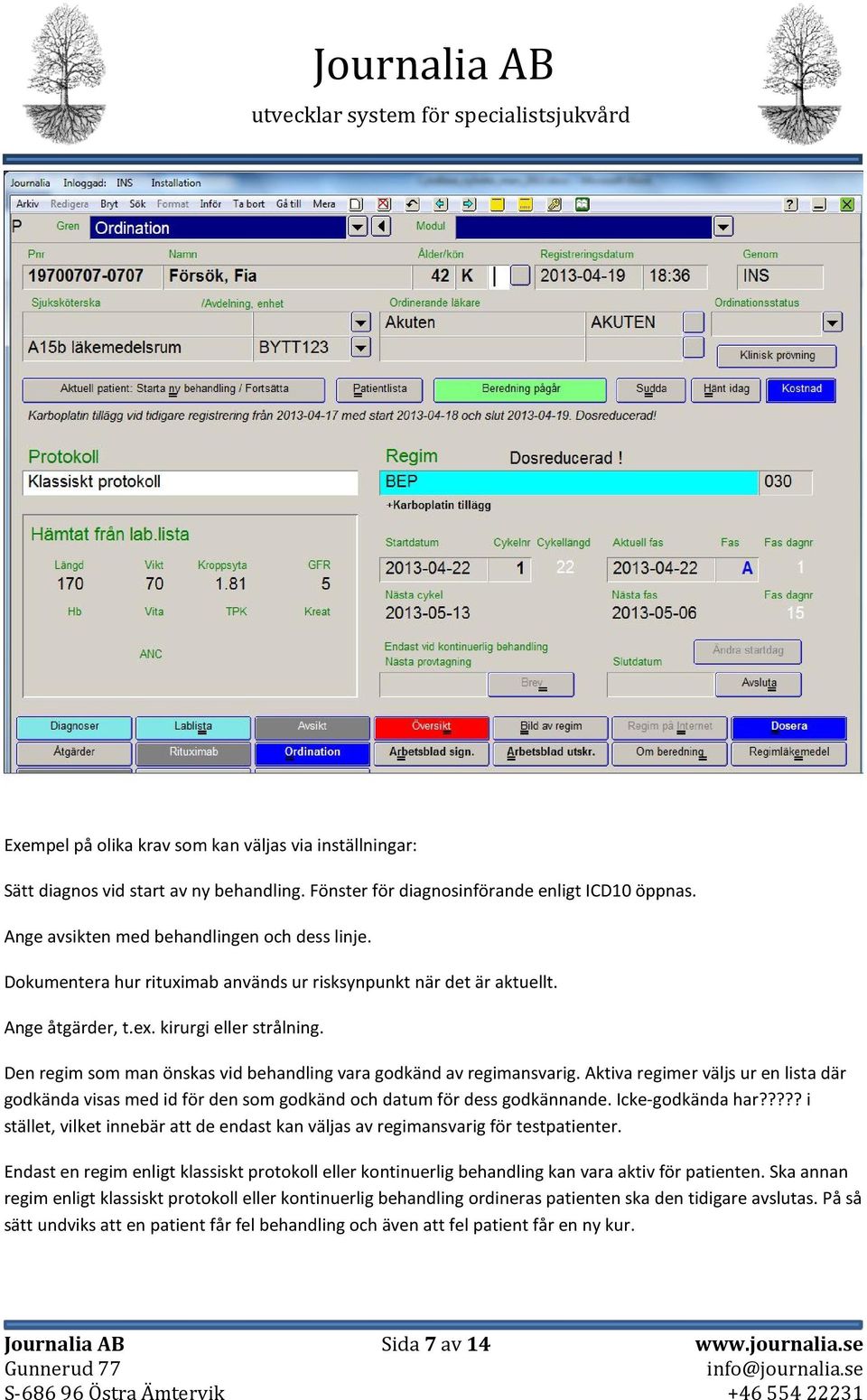This screenshot has height=1400, width=867.
Task: Click the Regimläkemedel button
Action: [x=789, y=752]
